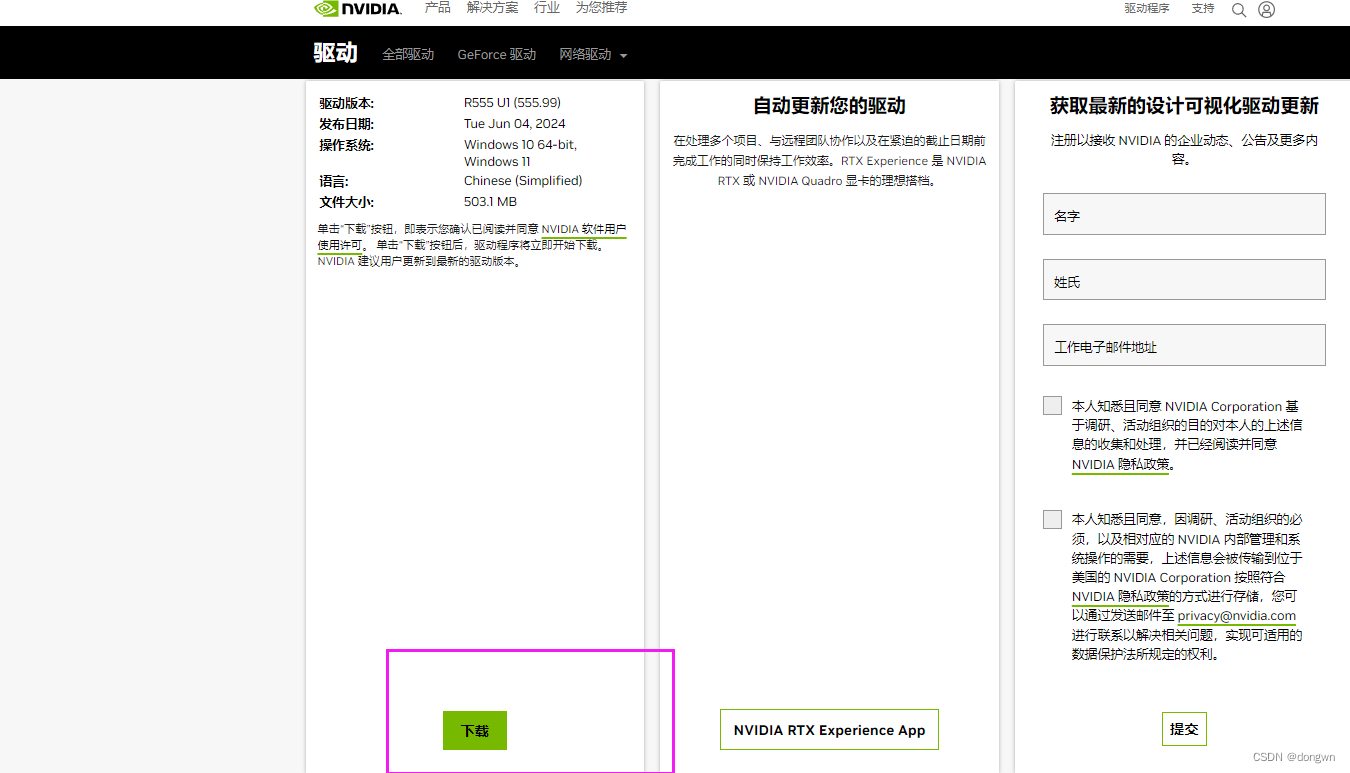The width and height of the screenshot is (1350, 773).
Task: Click the 发布日期 label
Action: click(346, 124)
